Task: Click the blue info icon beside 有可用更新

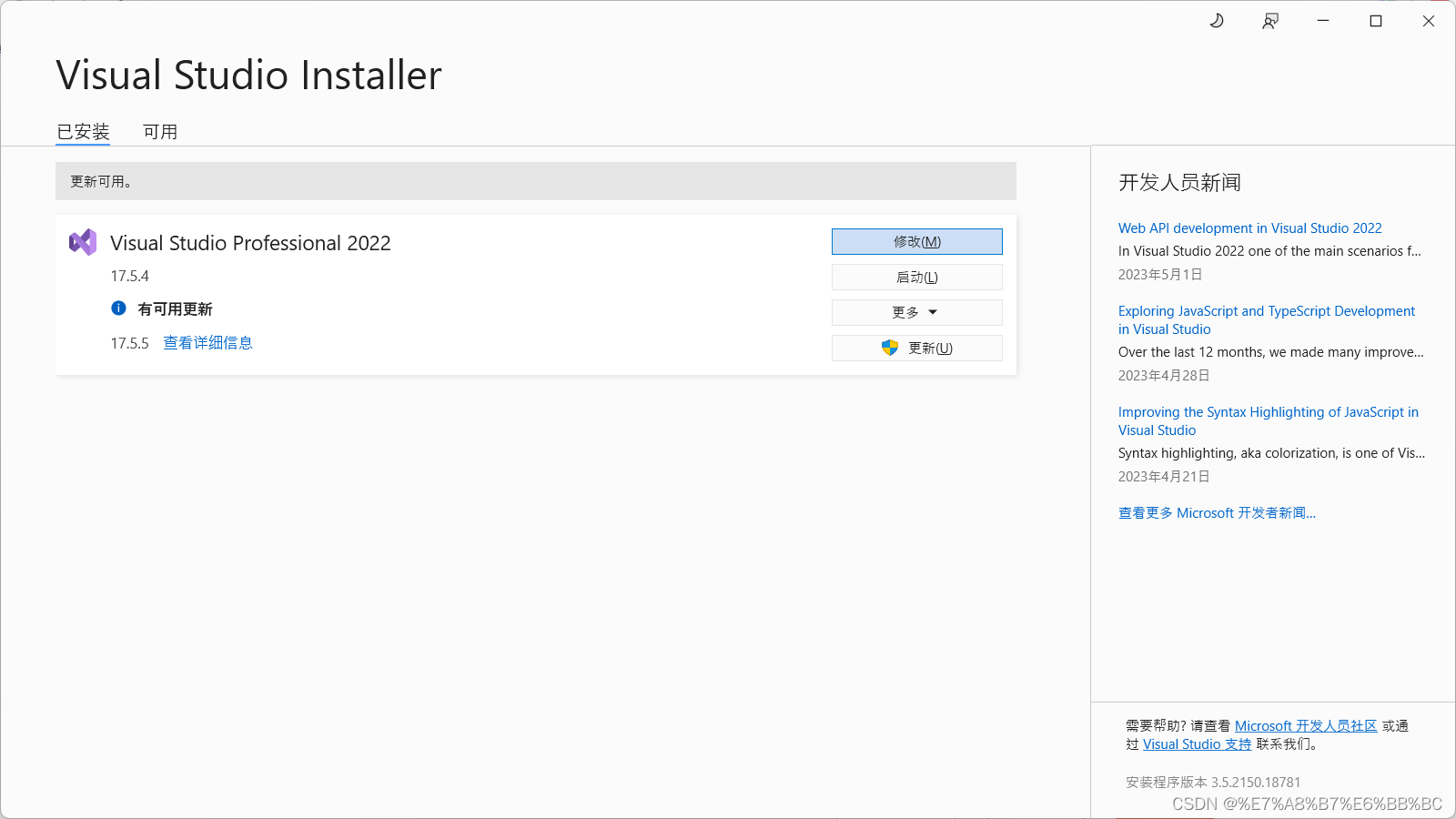Action: [x=118, y=308]
